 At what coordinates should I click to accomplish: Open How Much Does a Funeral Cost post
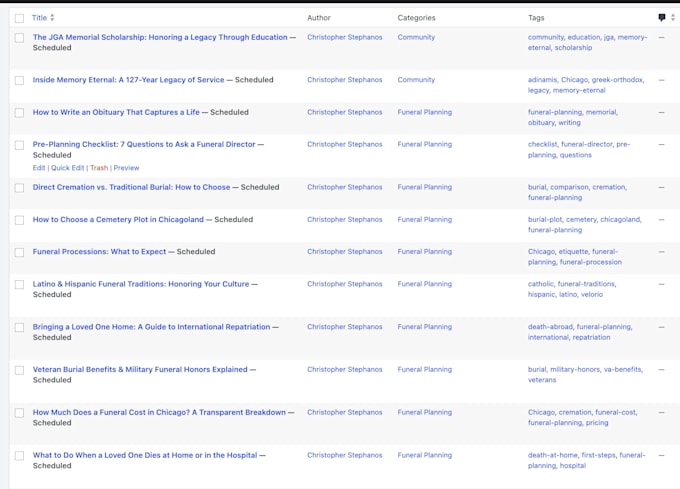(x=159, y=412)
